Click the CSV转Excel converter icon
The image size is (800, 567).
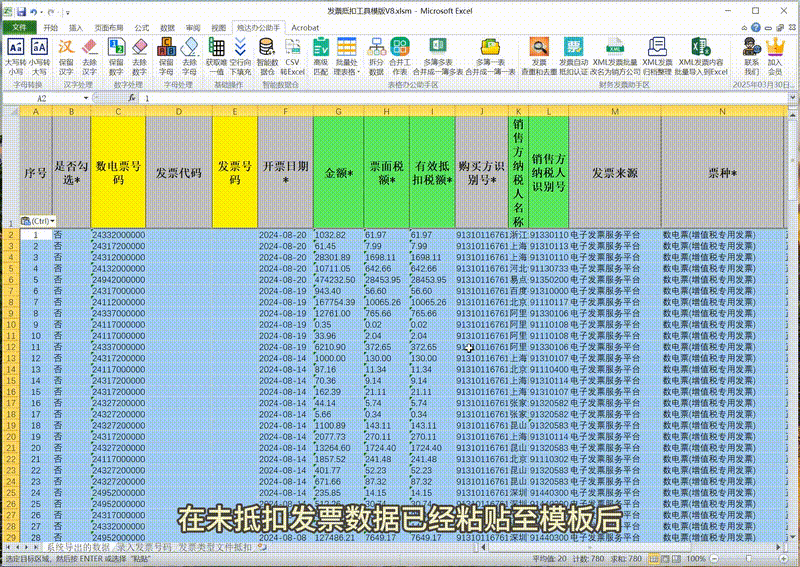click(293, 47)
